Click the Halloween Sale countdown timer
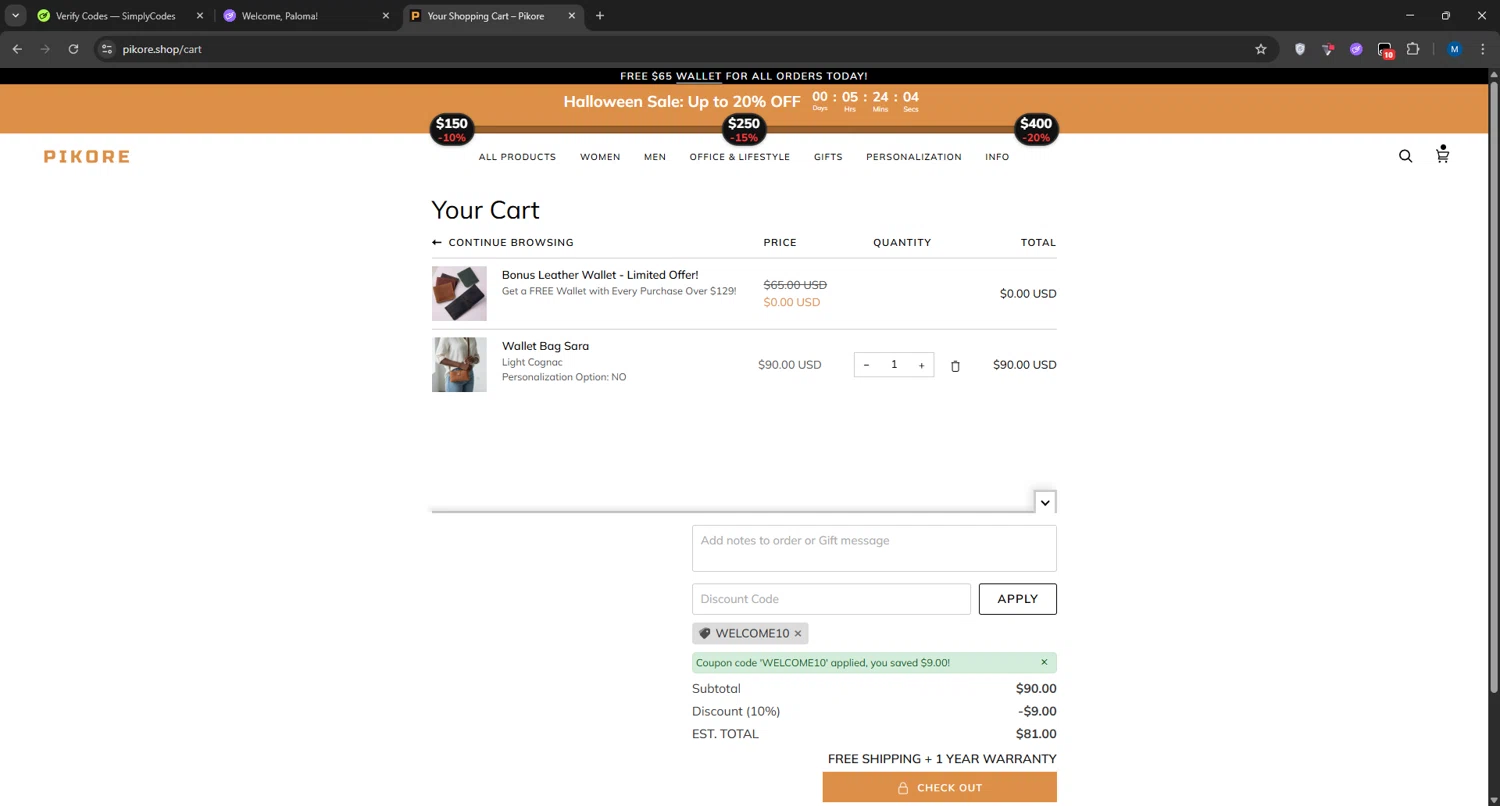The image size is (1500, 806). [x=866, y=101]
